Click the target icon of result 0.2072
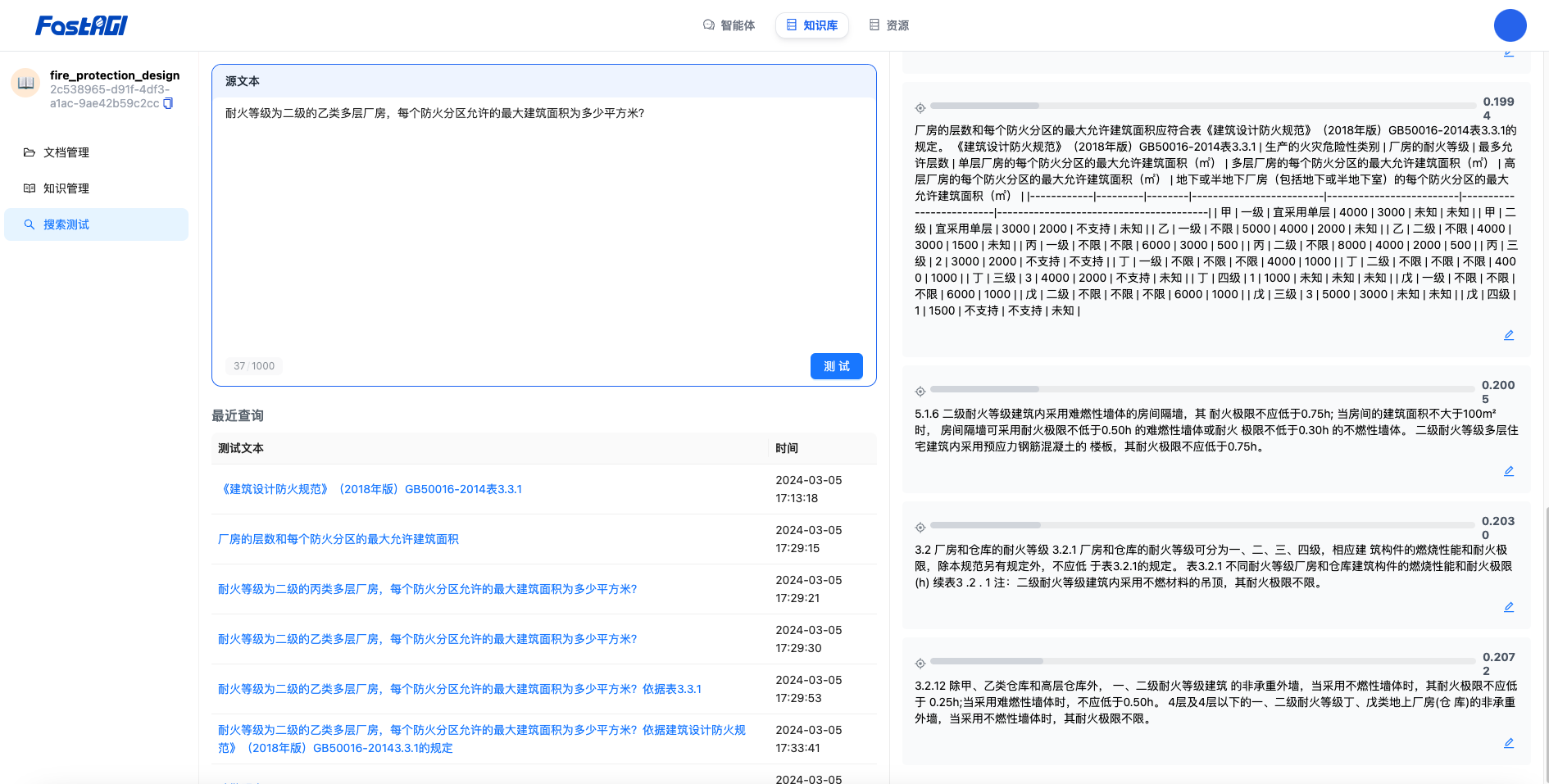 coord(920,664)
